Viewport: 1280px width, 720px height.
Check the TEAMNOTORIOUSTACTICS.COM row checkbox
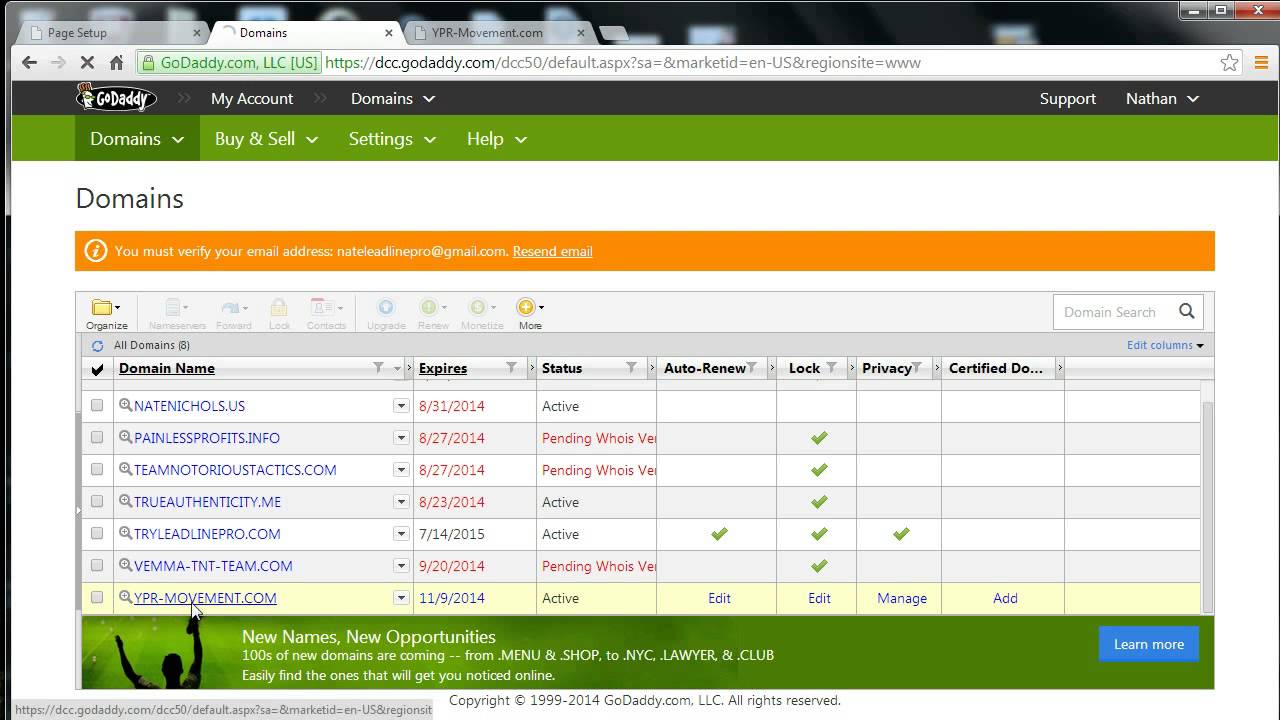coord(97,470)
